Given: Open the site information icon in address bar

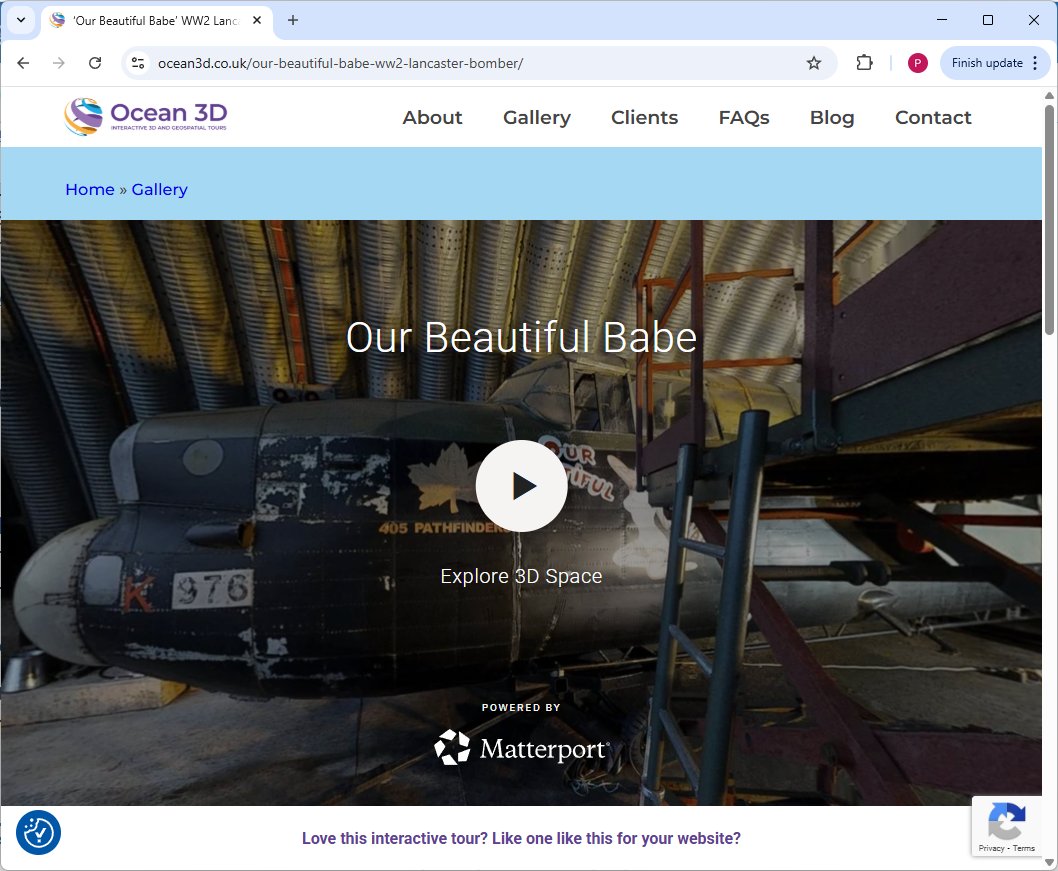Looking at the screenshot, I should pos(138,63).
